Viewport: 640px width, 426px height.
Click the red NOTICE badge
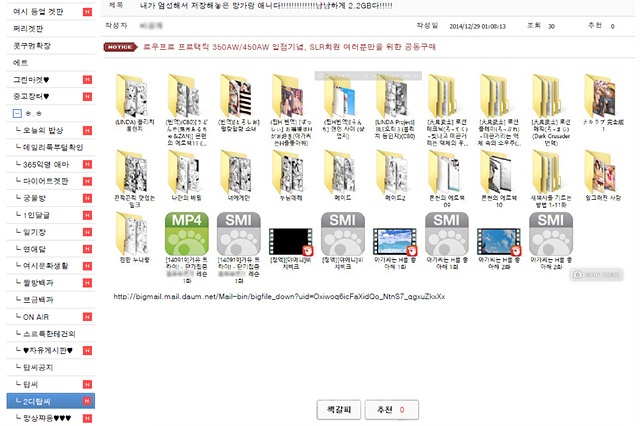[120, 47]
